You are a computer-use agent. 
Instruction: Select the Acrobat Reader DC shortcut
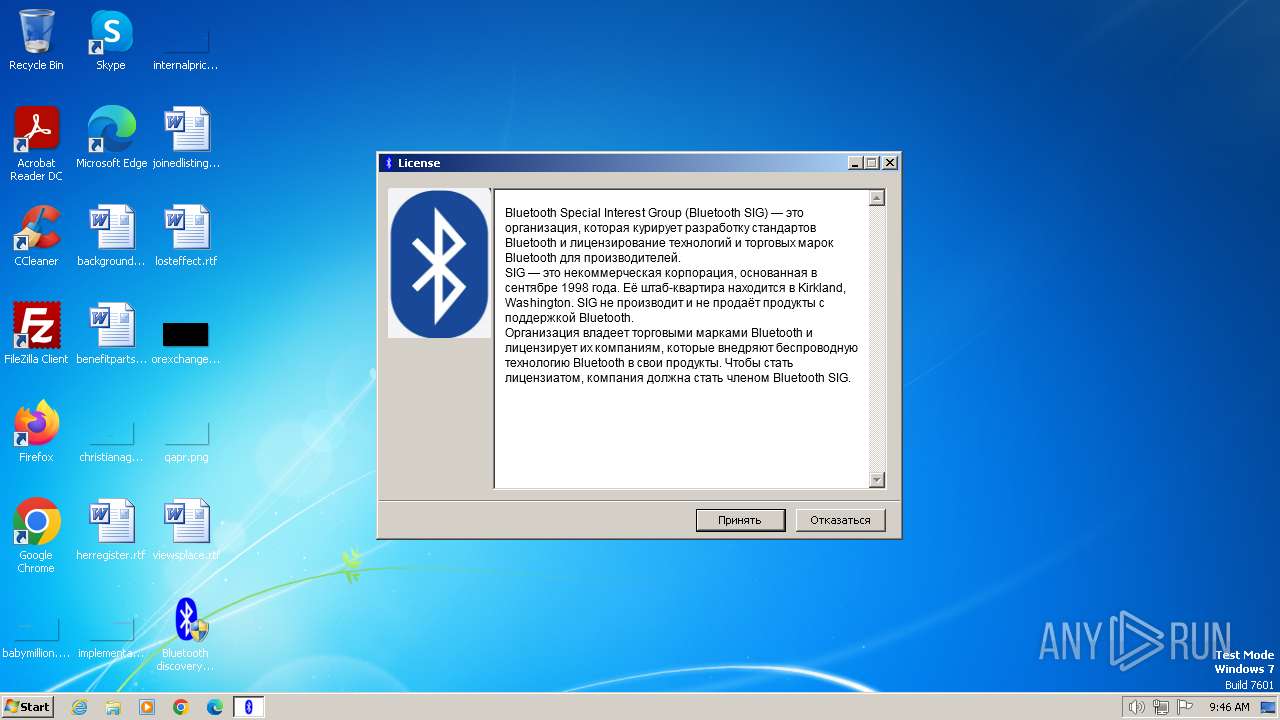[36, 144]
